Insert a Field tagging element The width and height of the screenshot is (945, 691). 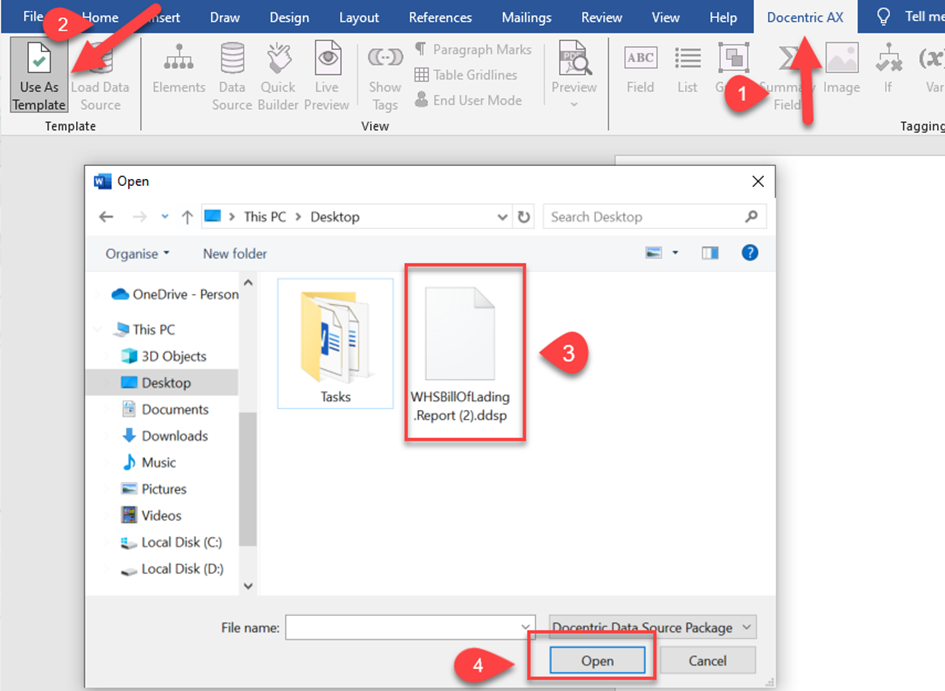[x=640, y=69]
